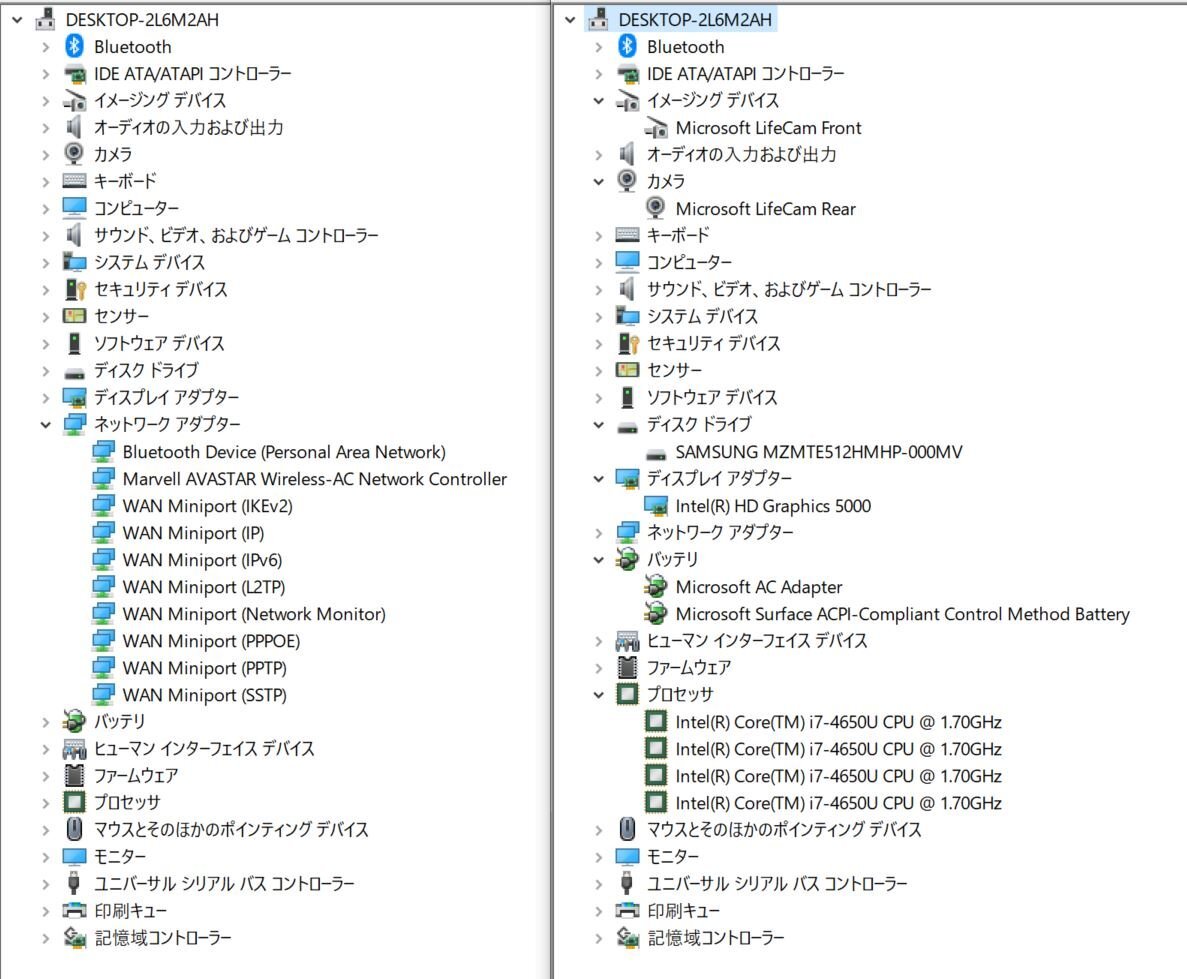Expand プロセッサ in left window
Screen dimensions: 1187x979
45,803
